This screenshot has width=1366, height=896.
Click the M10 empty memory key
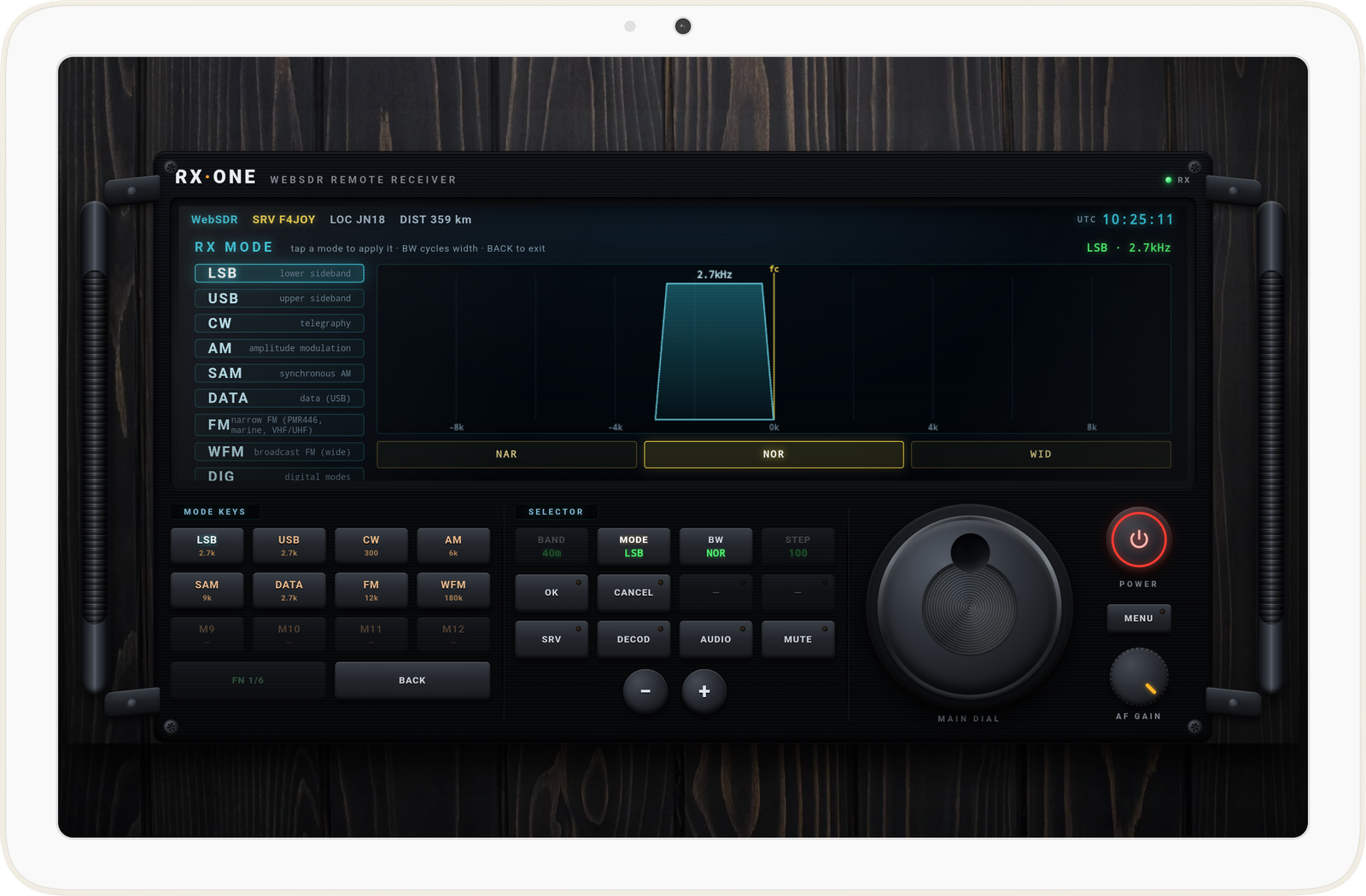289,634
